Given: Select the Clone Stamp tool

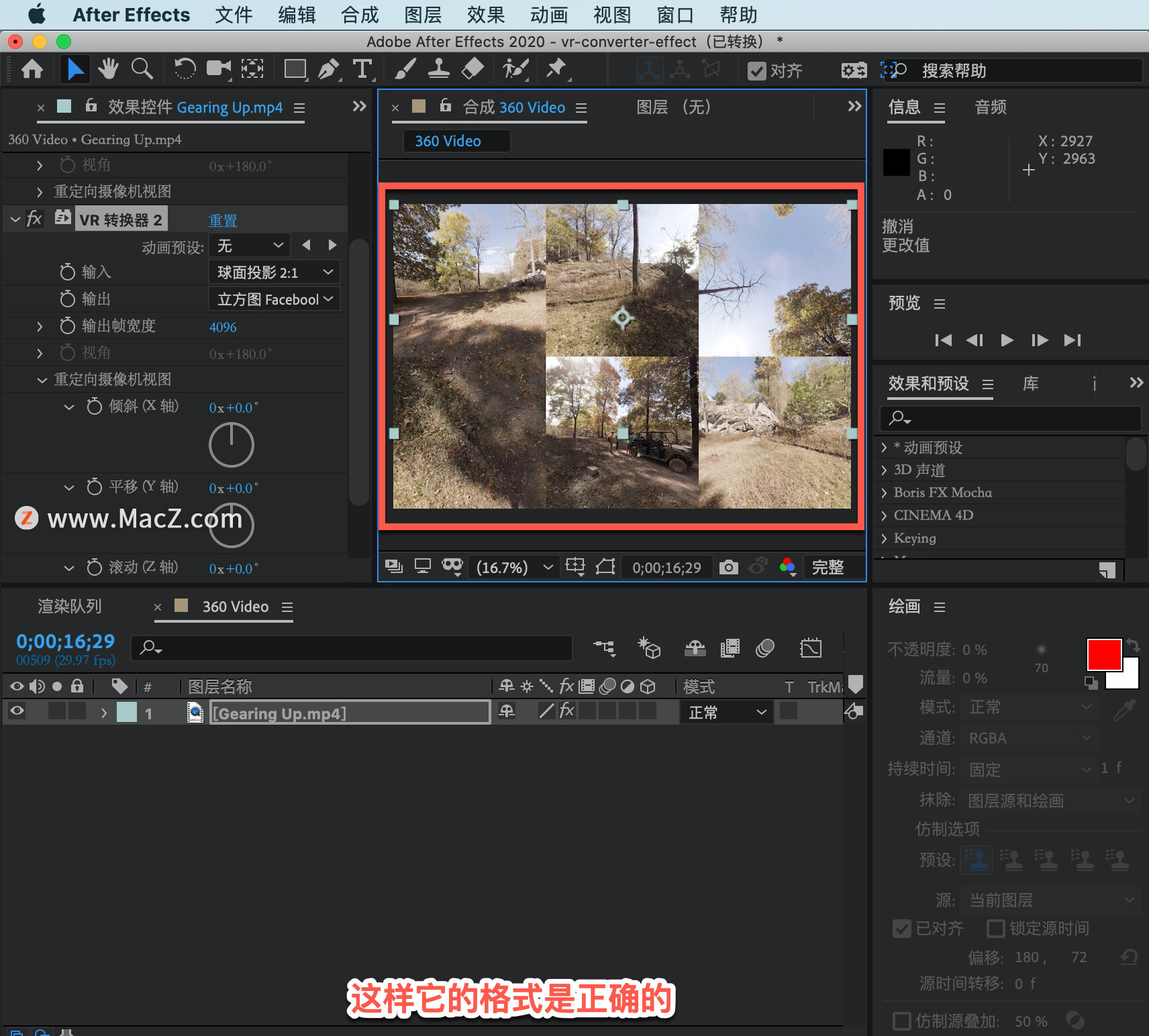Looking at the screenshot, I should coord(439,69).
